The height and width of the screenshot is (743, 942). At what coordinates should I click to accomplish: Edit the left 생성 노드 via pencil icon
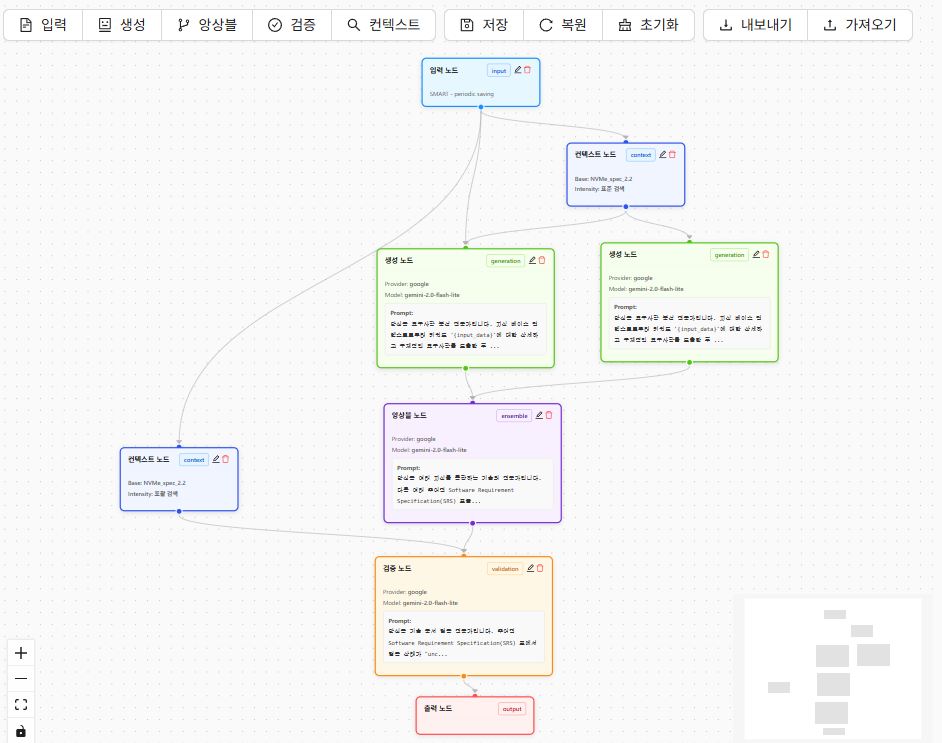click(x=532, y=260)
